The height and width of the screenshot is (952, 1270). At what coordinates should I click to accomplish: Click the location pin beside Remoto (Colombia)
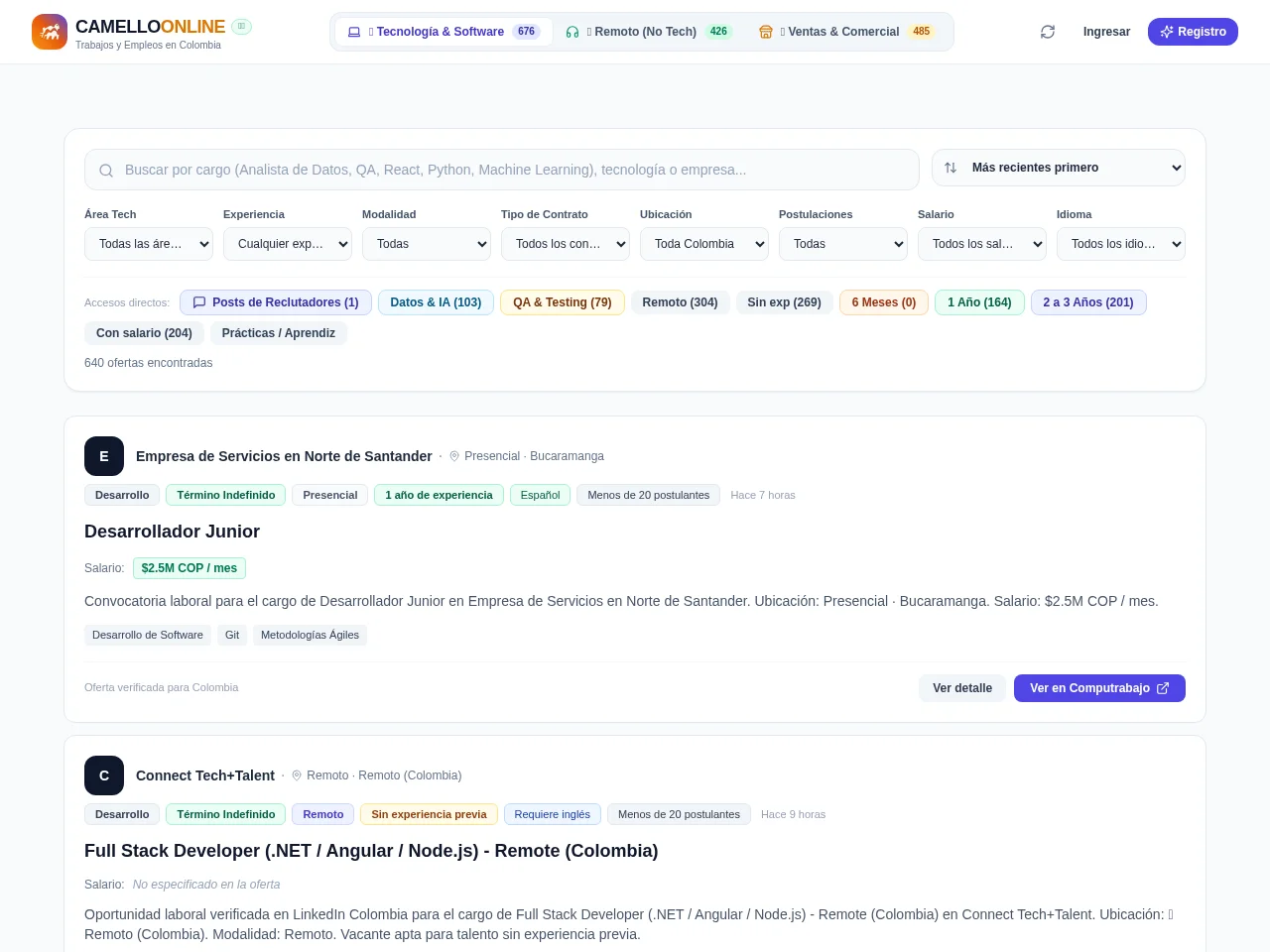tap(297, 775)
